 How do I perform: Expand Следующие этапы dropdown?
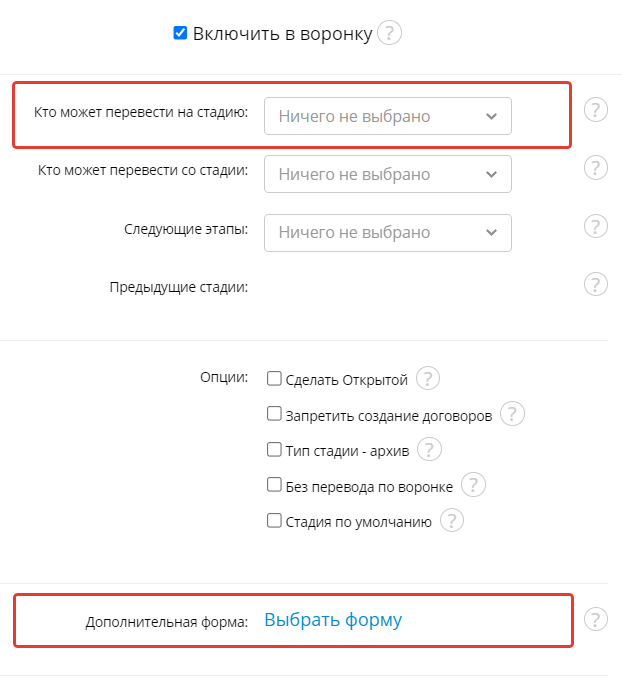(387, 232)
